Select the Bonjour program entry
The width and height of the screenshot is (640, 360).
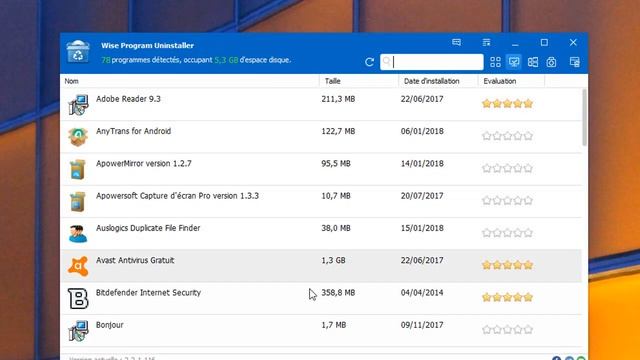(x=321, y=330)
